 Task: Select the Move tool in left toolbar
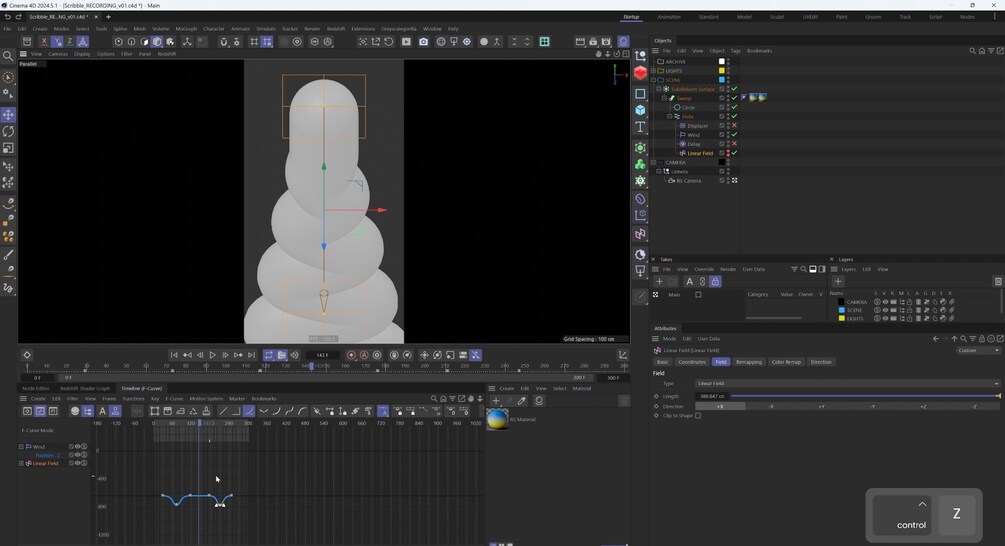(8, 115)
